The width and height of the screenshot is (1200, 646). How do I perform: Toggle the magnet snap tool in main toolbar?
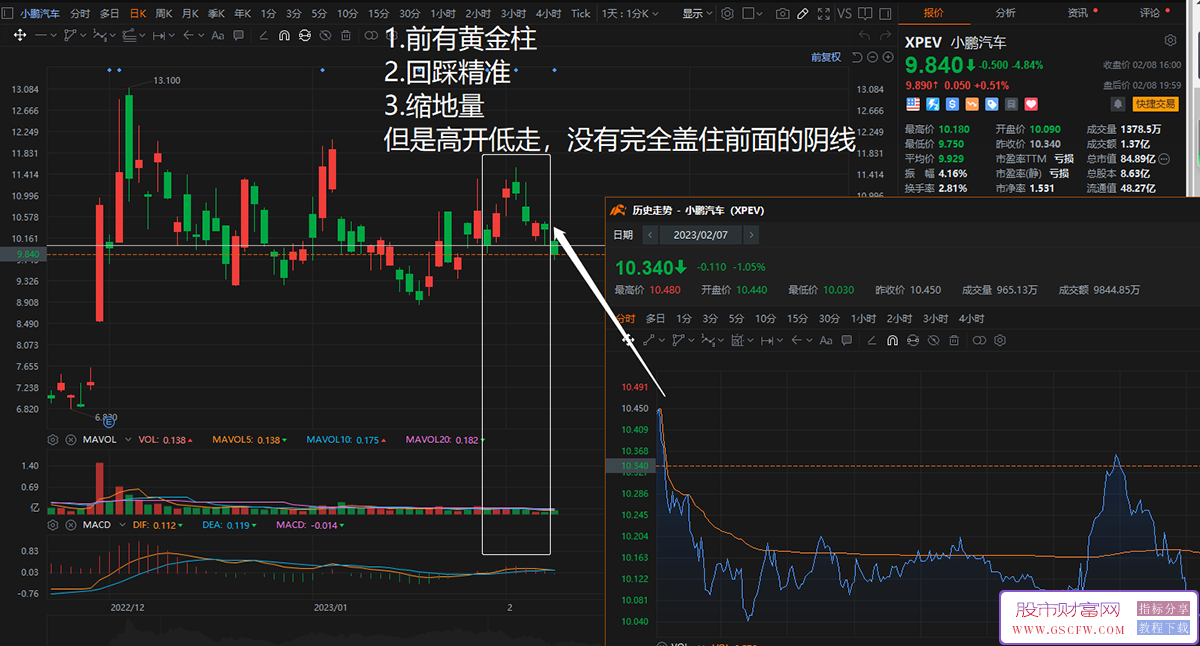tap(284, 35)
